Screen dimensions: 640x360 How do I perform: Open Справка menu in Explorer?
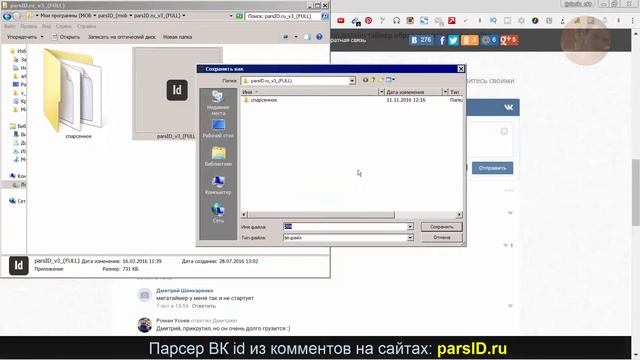87,26
